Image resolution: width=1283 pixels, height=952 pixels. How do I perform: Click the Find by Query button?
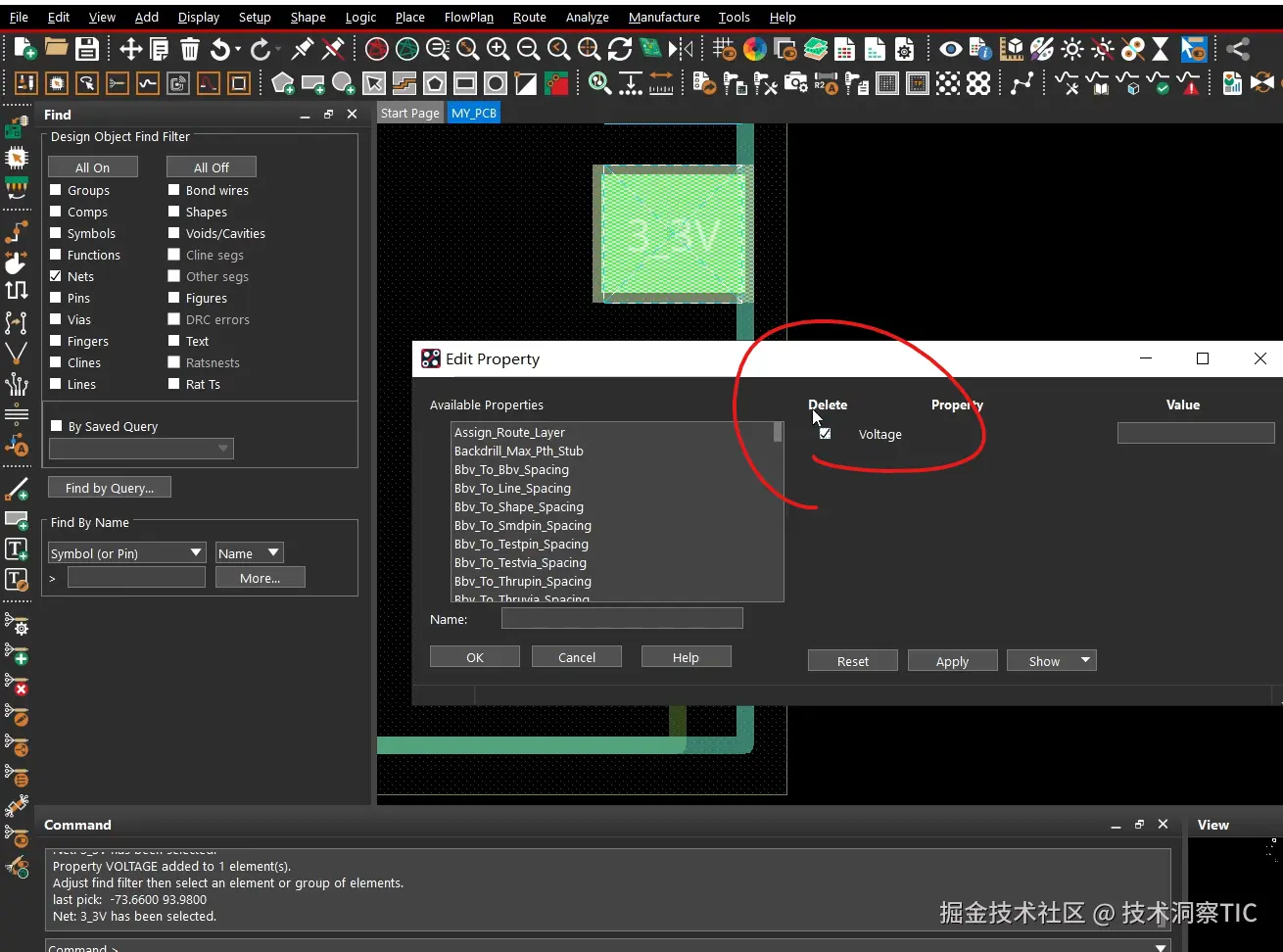point(110,488)
